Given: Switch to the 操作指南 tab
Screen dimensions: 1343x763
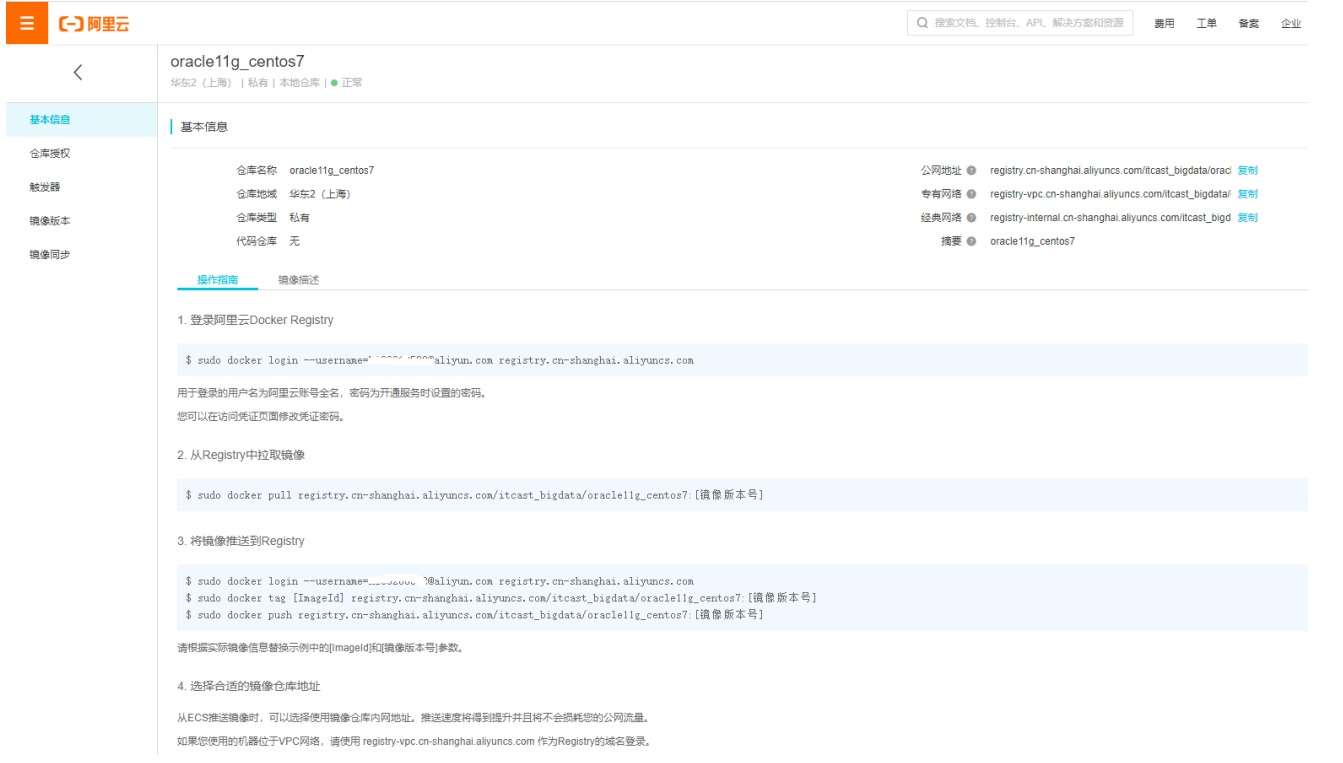Looking at the screenshot, I should (x=217, y=280).
